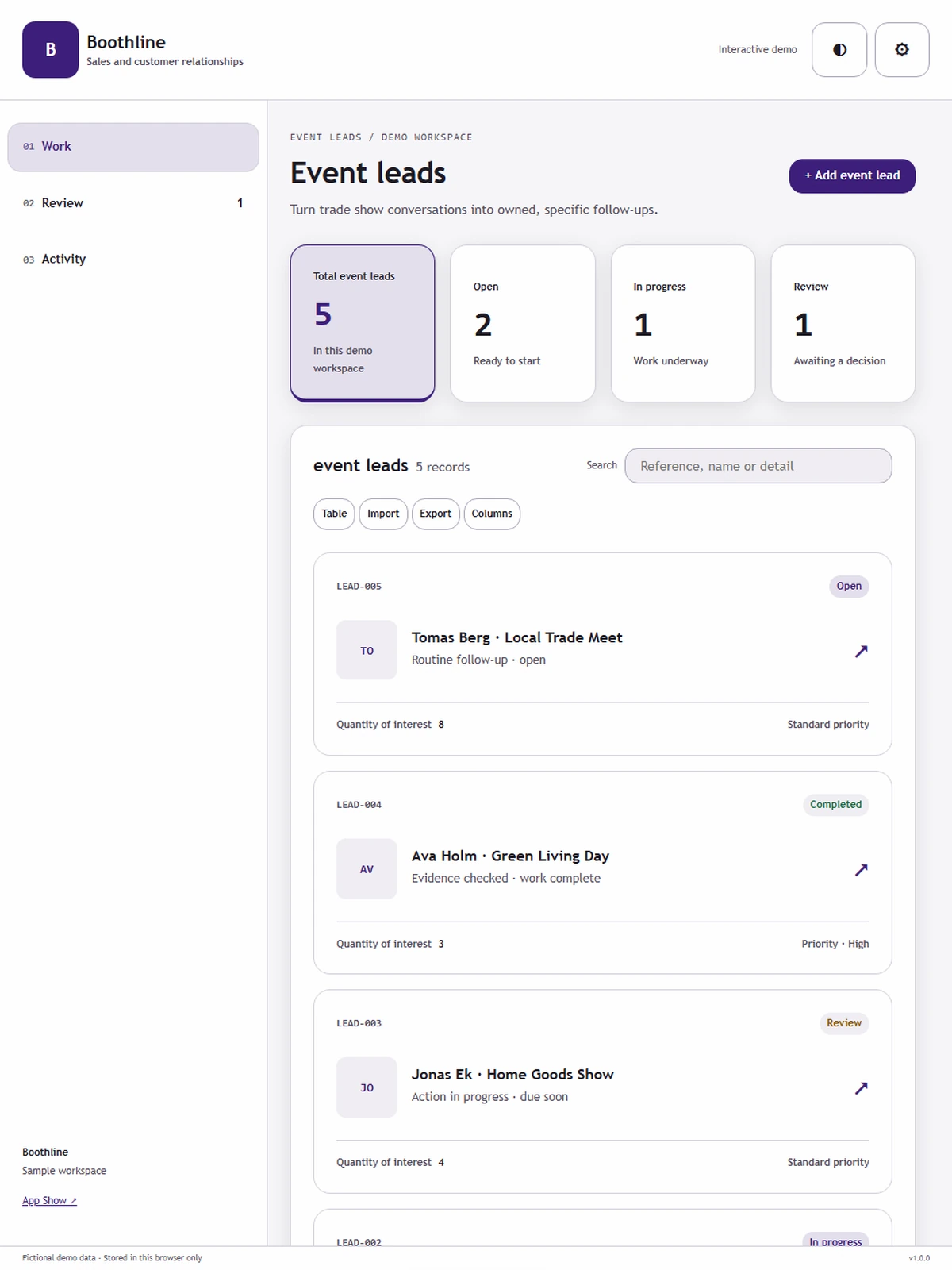Click the AV avatar for Ava Holm
The image size is (952, 1270).
(x=367, y=868)
